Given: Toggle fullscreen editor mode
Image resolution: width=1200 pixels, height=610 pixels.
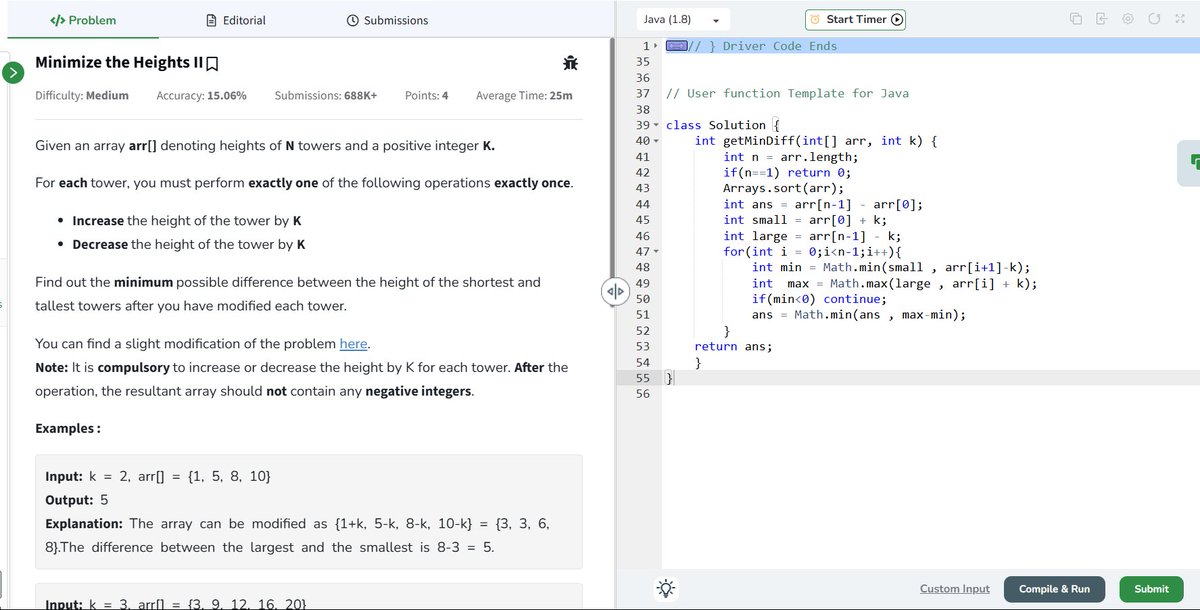Looking at the screenshot, I should click(1180, 20).
